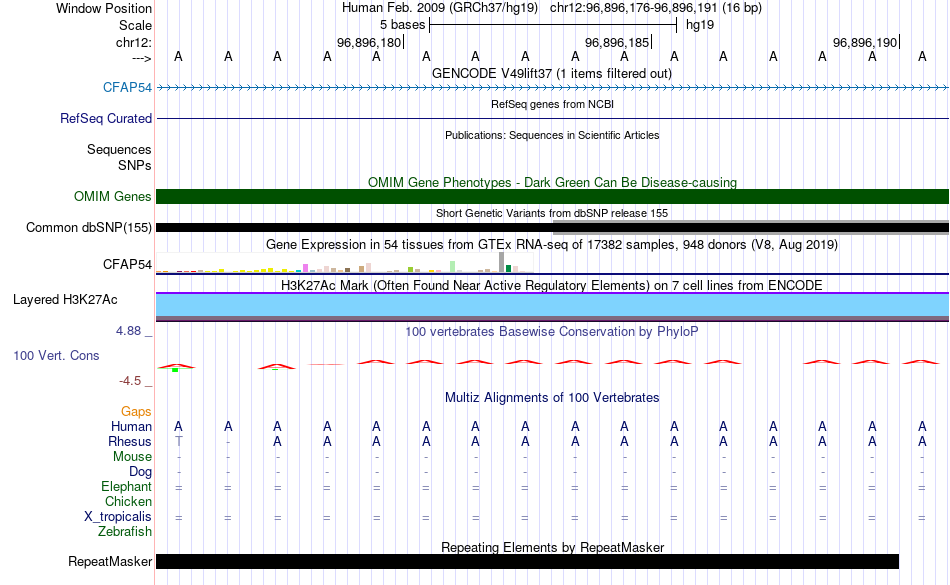Click Publications: Sequences in Scientific Articles title
Image resolution: width=950 pixels, height=585 pixels.
(552, 135)
